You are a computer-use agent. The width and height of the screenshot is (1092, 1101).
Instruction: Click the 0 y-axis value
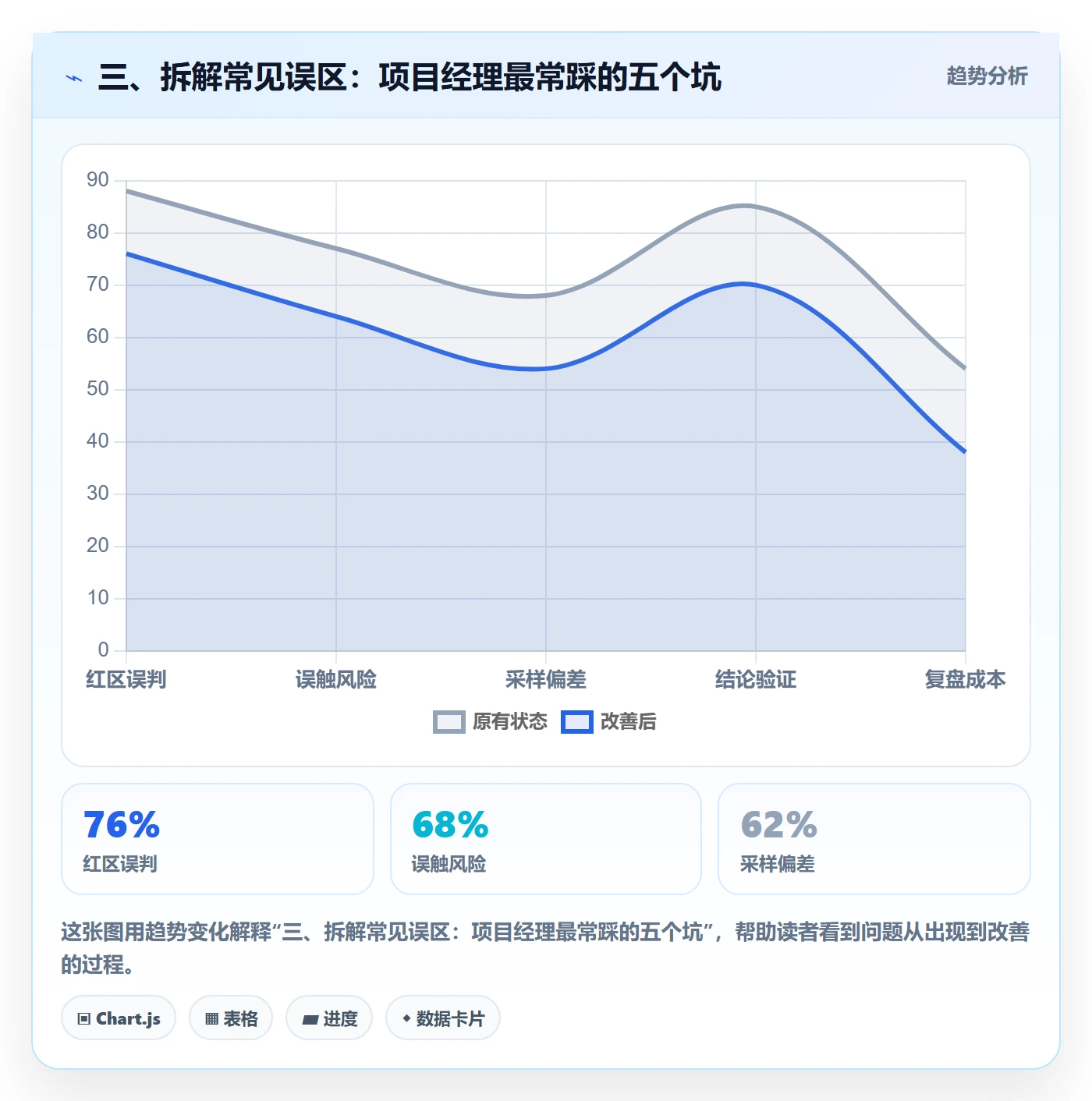(x=103, y=650)
